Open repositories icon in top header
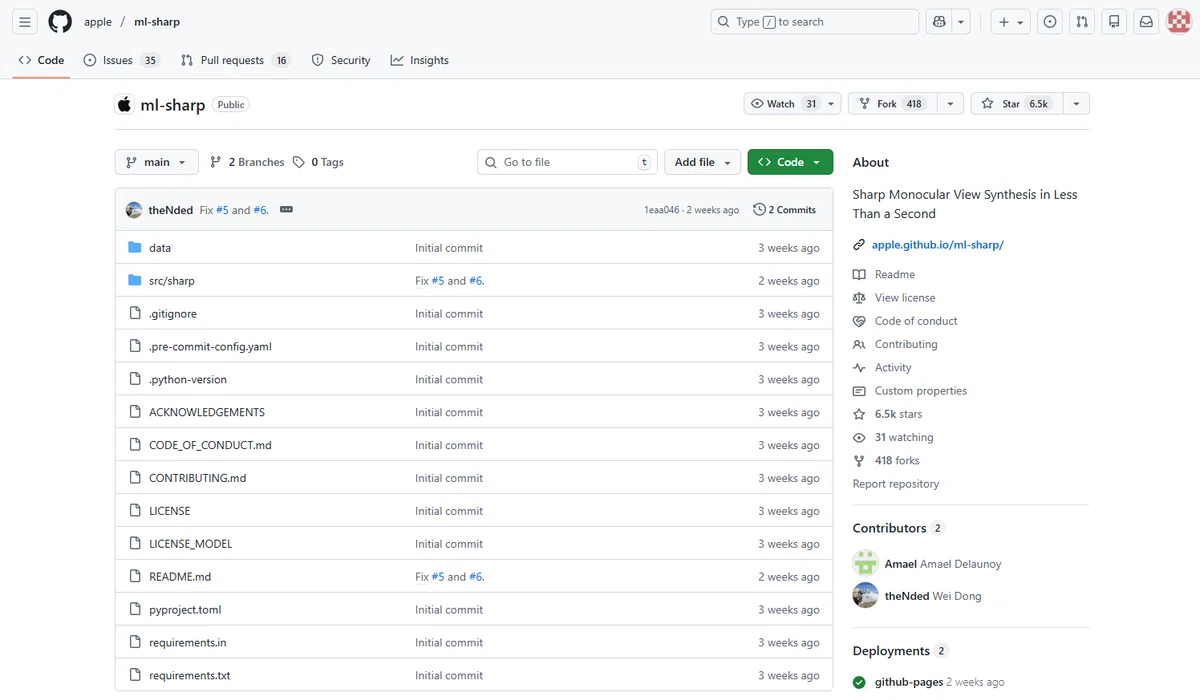Viewport: 1200px width, 700px height. [x=1114, y=21]
